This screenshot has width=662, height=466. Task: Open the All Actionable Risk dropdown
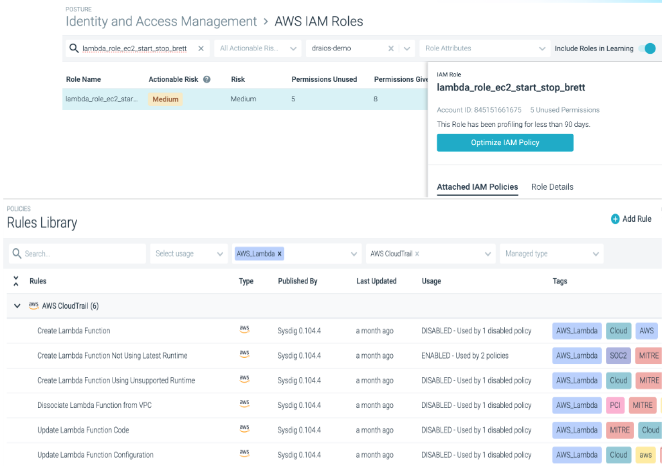[258, 49]
